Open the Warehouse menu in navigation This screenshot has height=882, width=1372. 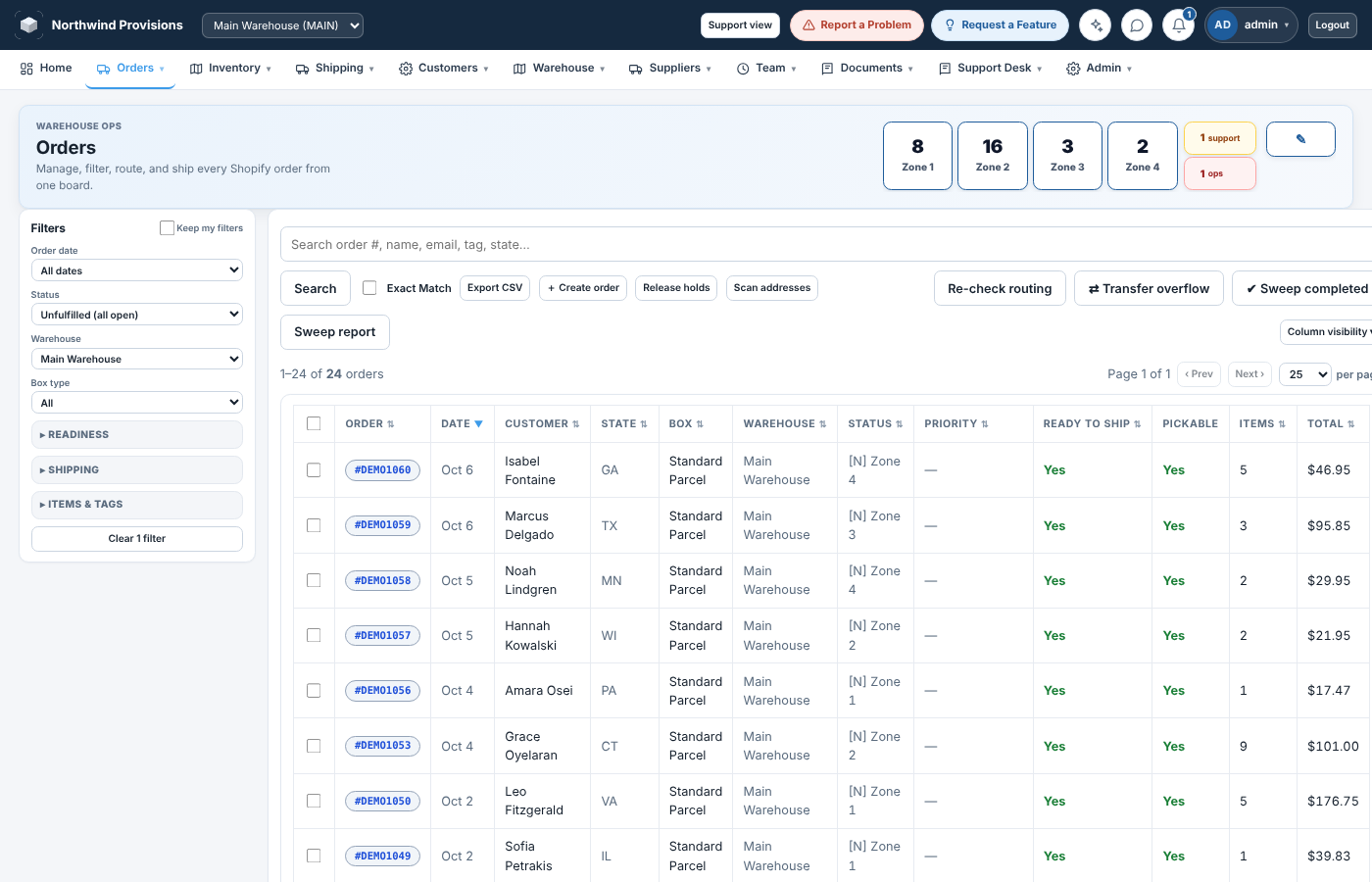point(560,69)
